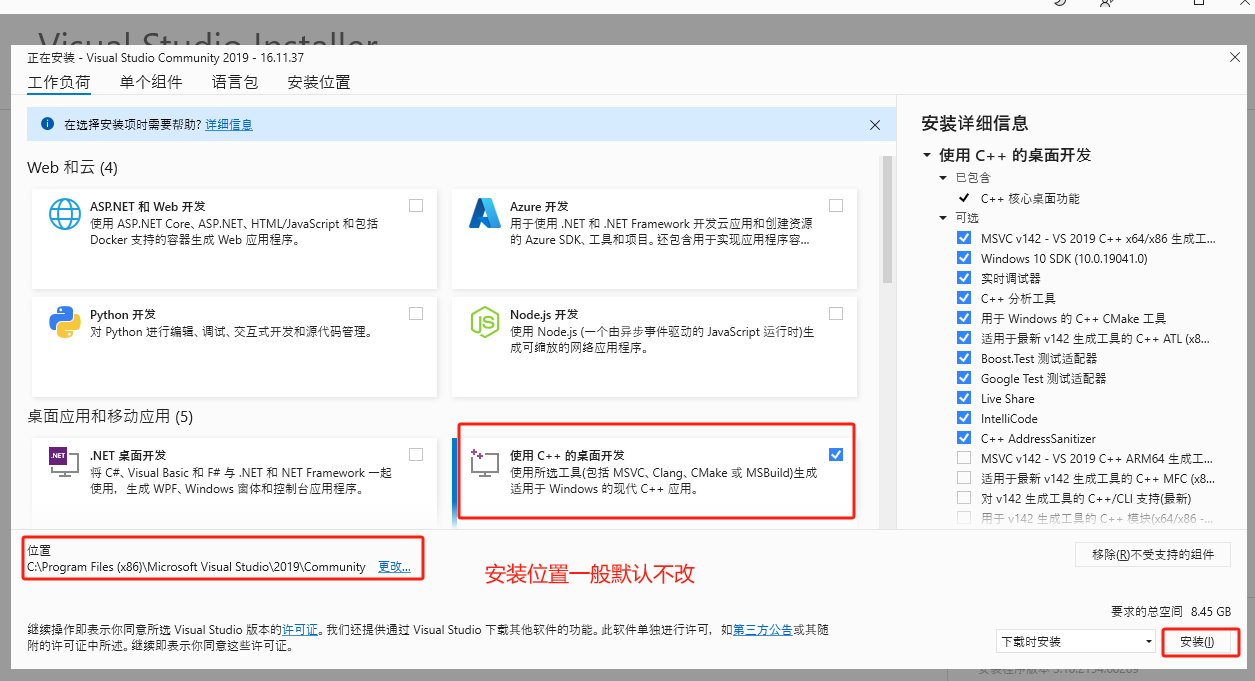Uncheck Boost.Test 测试适配器 option
The image size is (1255, 681).
(964, 358)
